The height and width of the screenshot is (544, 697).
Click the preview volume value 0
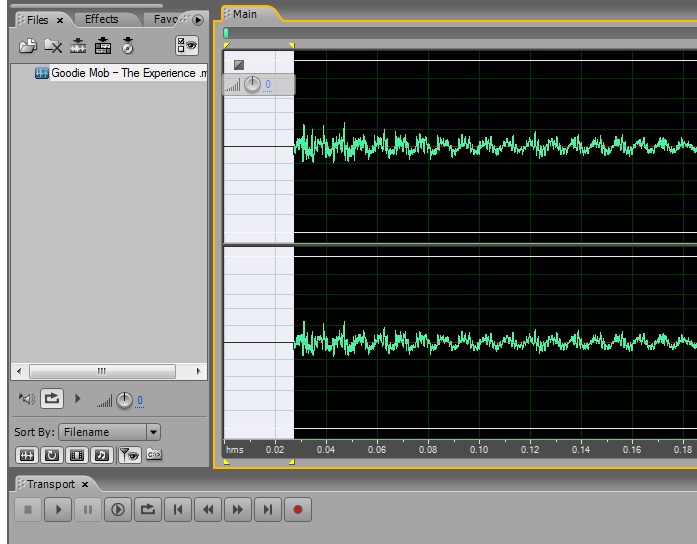point(140,400)
